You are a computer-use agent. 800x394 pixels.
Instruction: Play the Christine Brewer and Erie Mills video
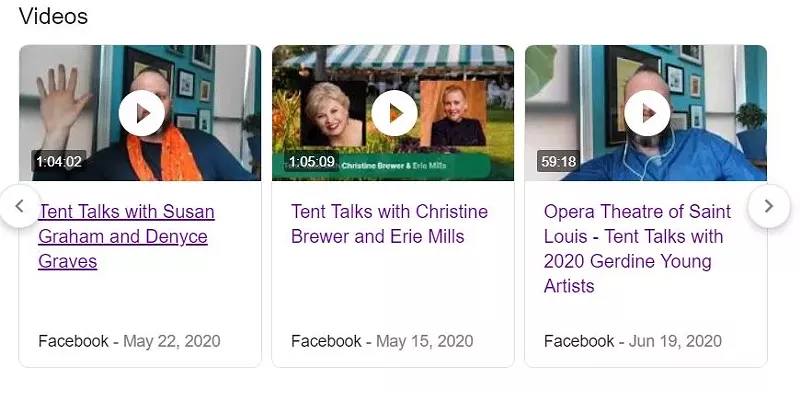pos(394,113)
